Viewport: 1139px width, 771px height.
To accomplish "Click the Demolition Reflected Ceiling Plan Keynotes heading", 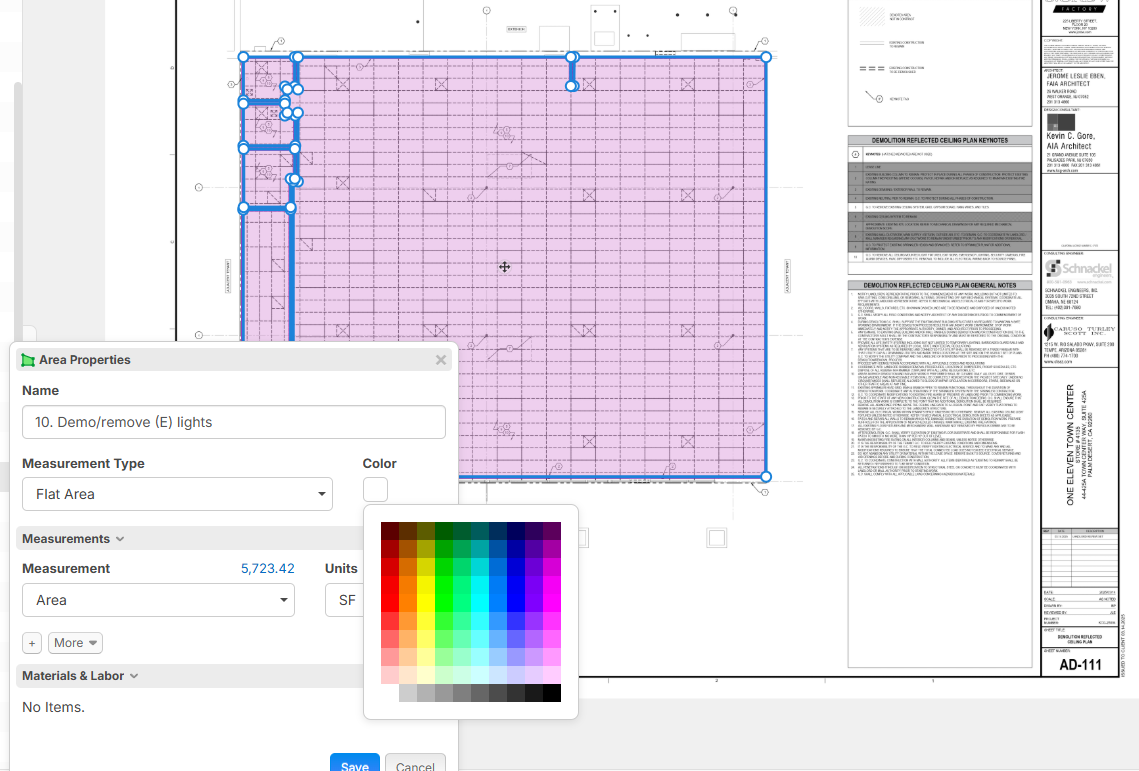I will pos(939,140).
